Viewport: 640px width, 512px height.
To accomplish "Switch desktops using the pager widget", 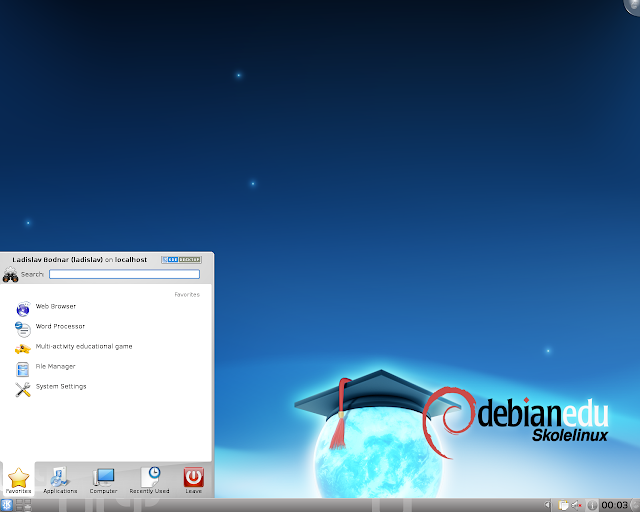I will coord(24,505).
